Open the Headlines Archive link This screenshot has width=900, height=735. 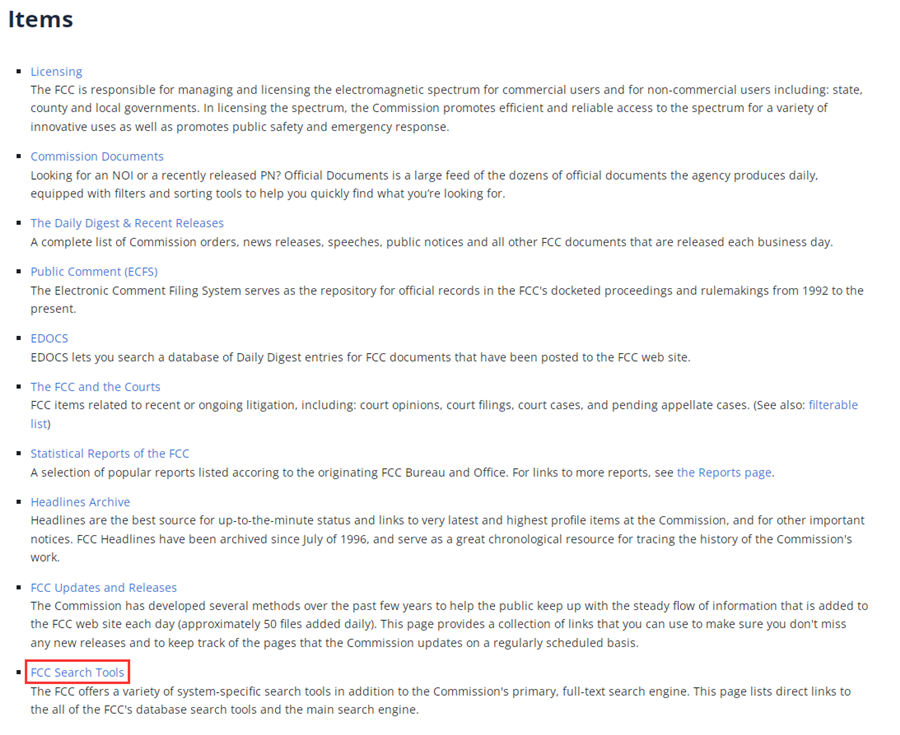tap(80, 502)
